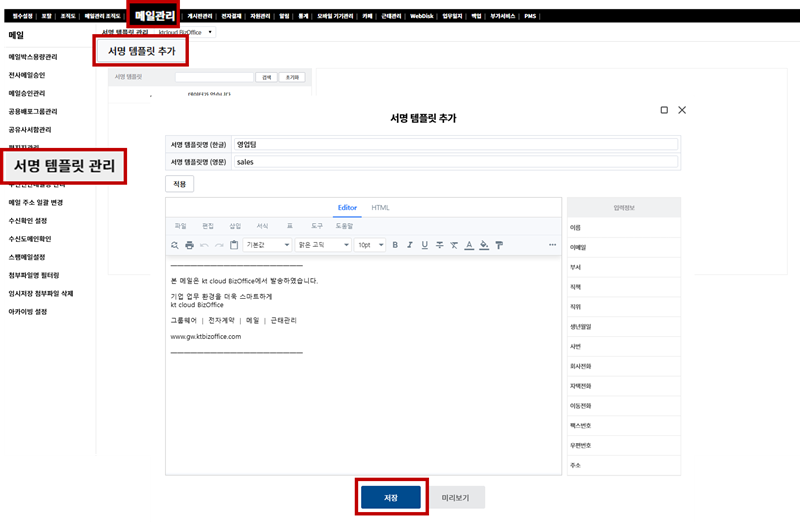Open the 도움말 editor menu

point(344,226)
